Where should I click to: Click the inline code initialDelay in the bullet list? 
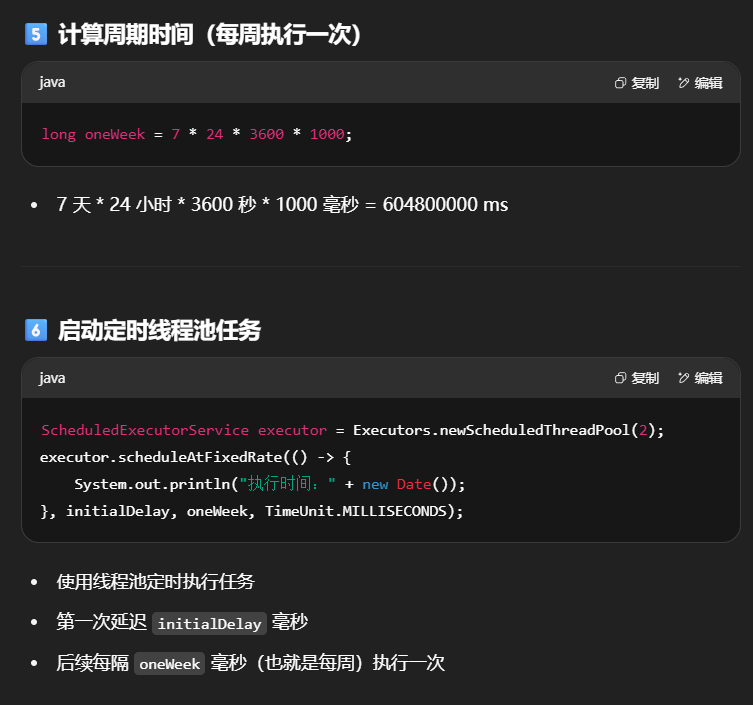pyautogui.click(x=210, y=623)
